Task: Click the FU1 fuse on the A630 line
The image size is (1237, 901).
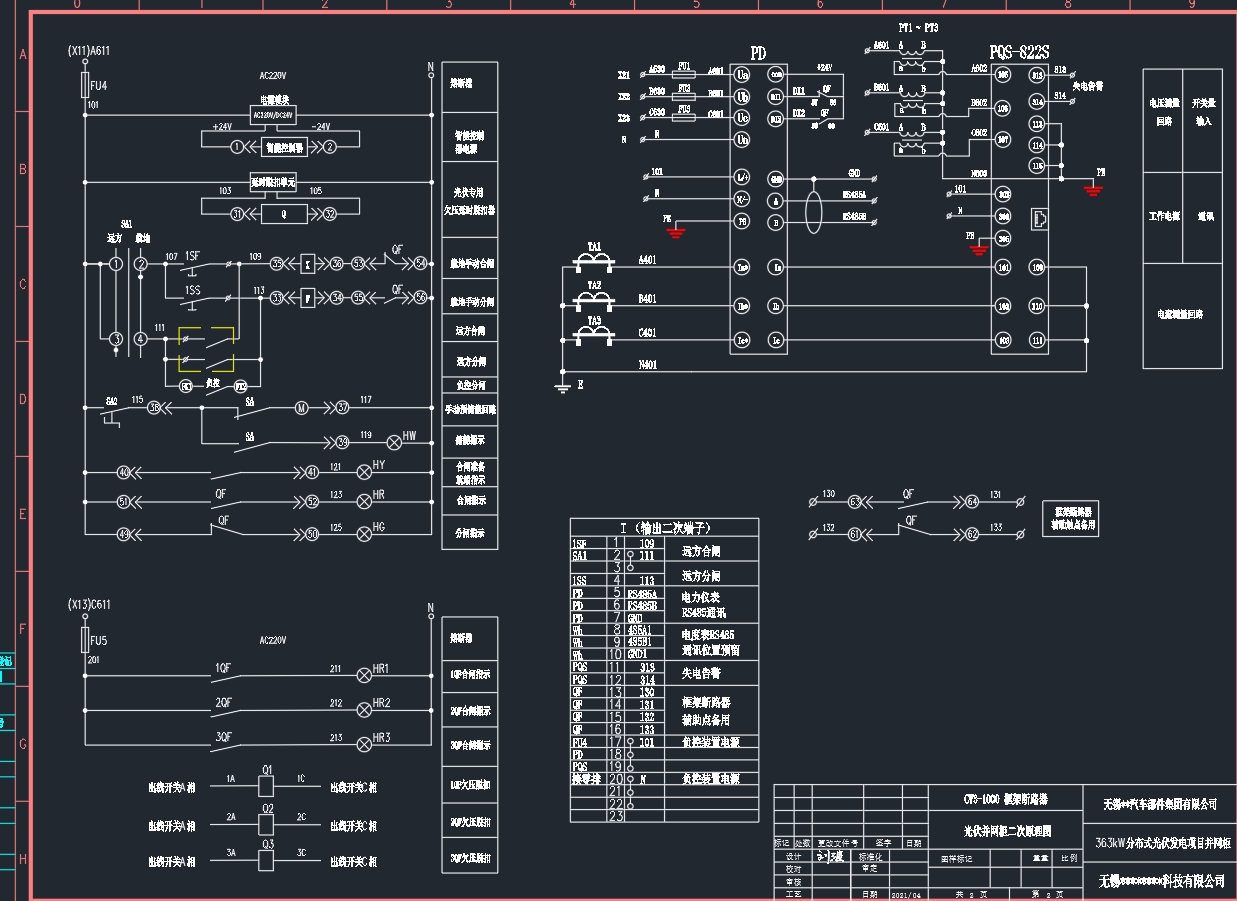Action: [685, 73]
